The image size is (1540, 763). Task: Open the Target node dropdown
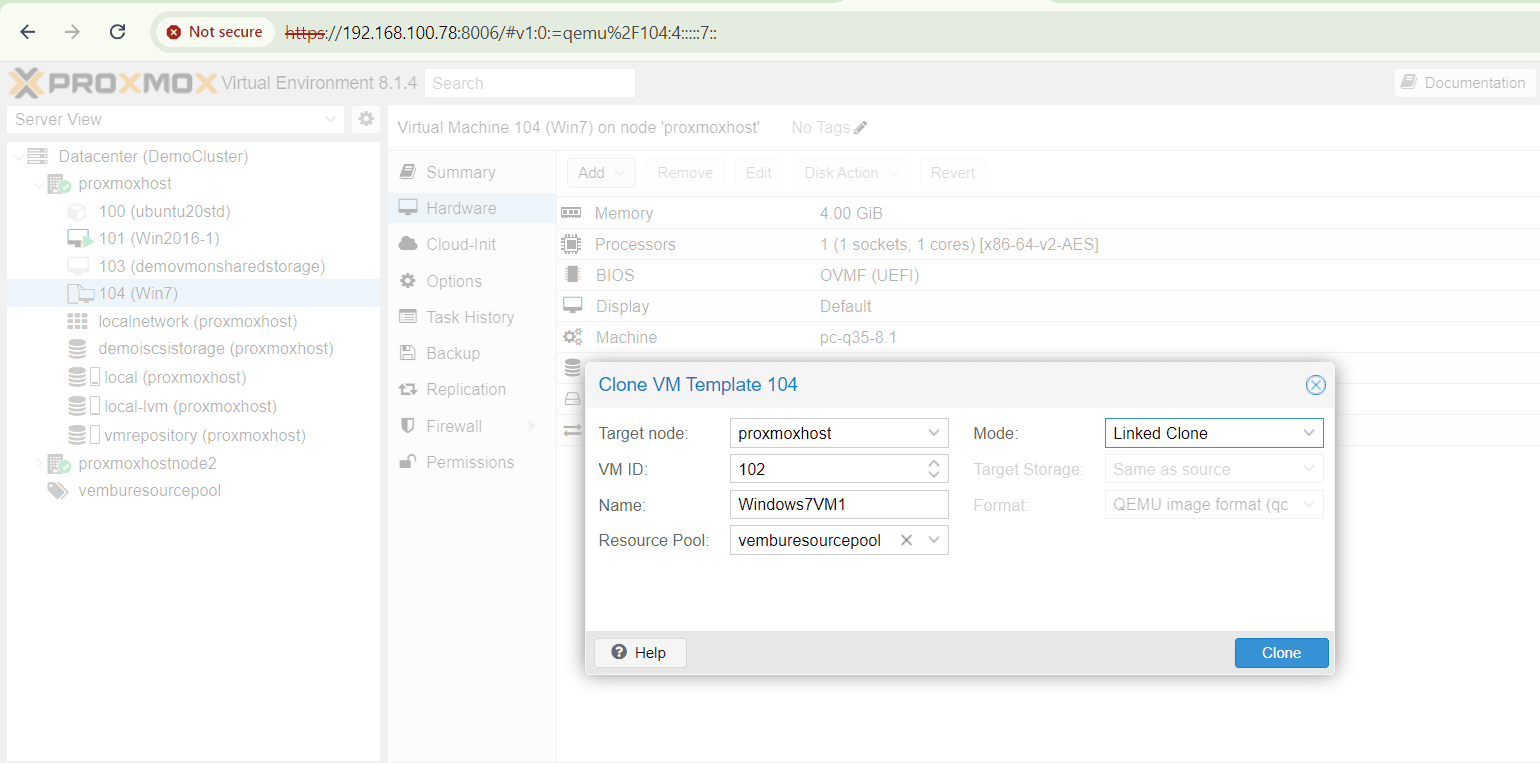934,433
